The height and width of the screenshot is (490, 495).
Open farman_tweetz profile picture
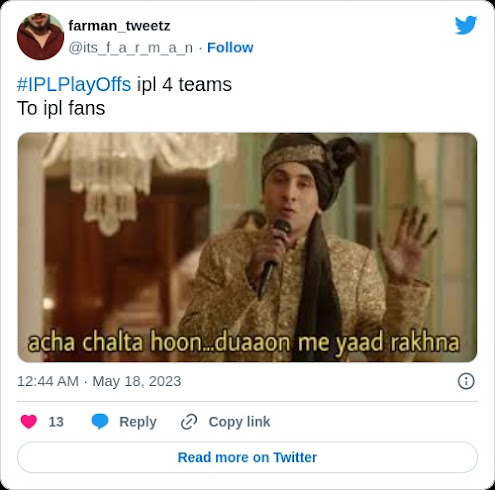tap(40, 36)
